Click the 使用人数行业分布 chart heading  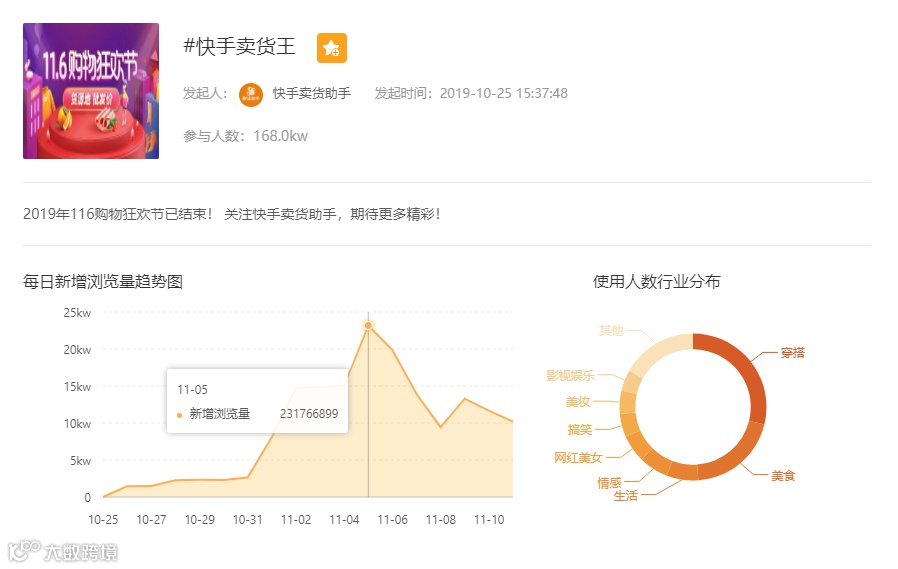[656, 282]
